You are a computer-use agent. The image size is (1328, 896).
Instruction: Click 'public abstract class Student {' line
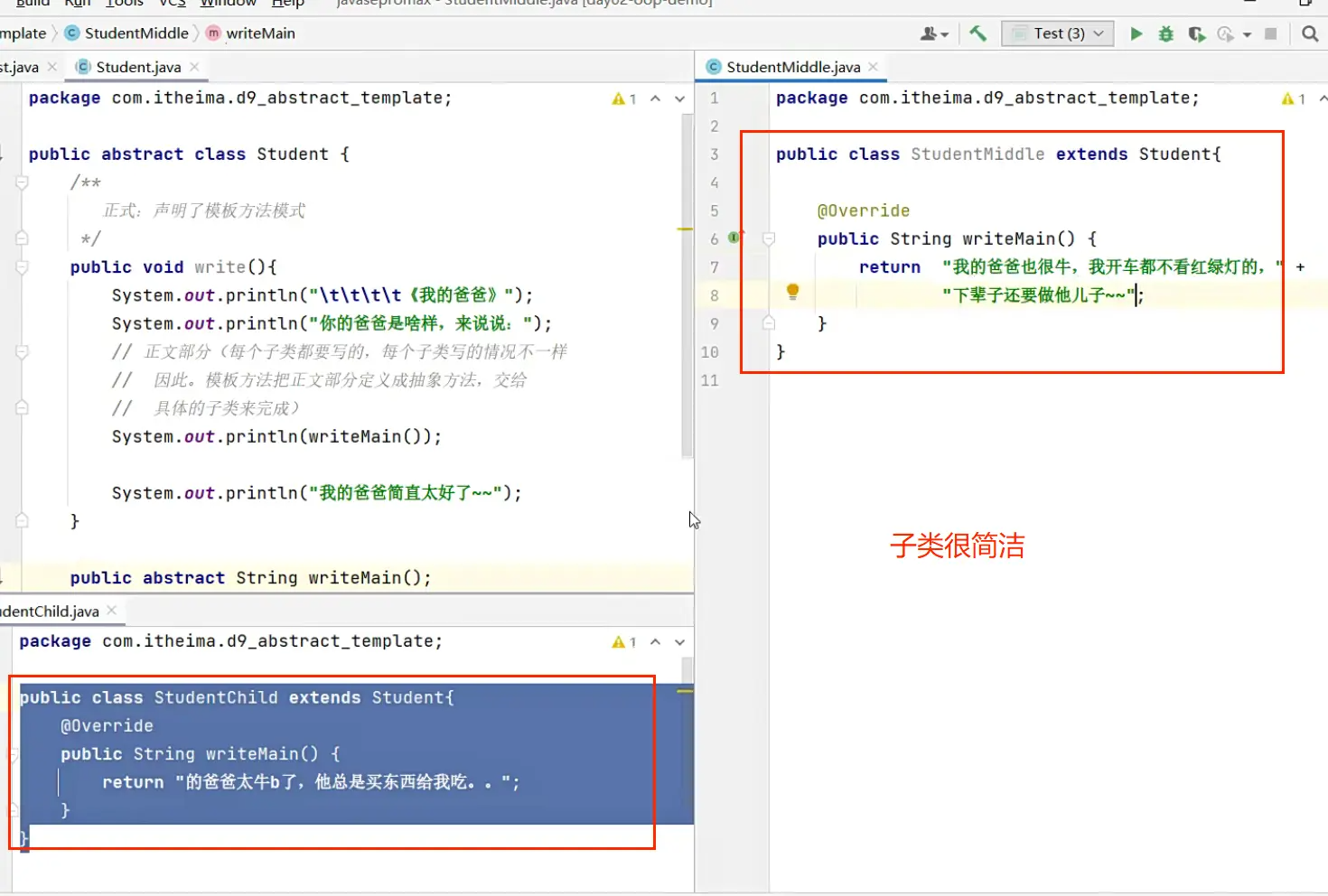[189, 154]
